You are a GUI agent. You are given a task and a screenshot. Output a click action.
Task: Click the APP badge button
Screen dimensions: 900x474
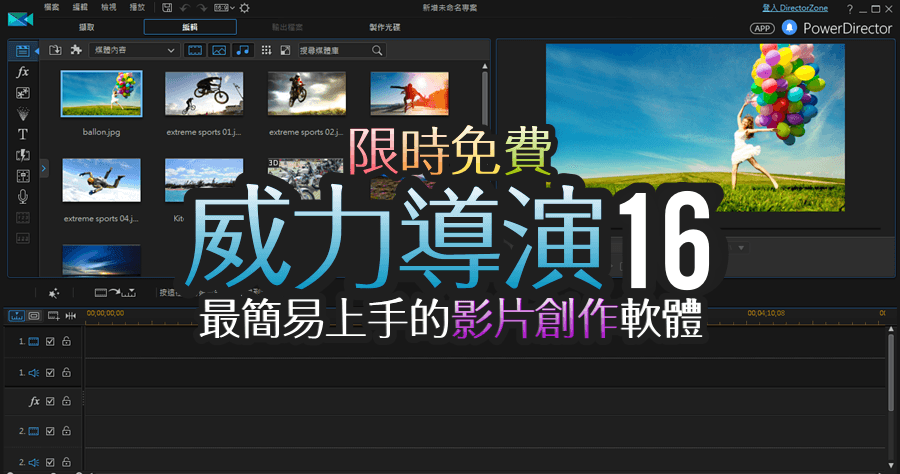click(762, 28)
